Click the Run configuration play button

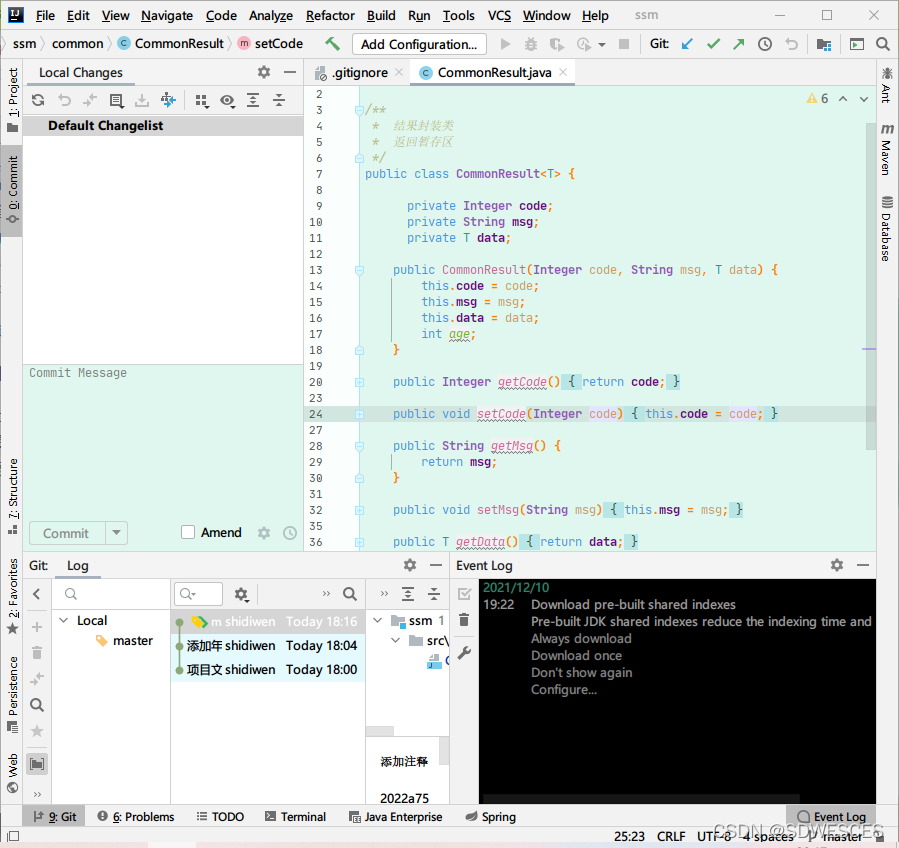tap(505, 44)
